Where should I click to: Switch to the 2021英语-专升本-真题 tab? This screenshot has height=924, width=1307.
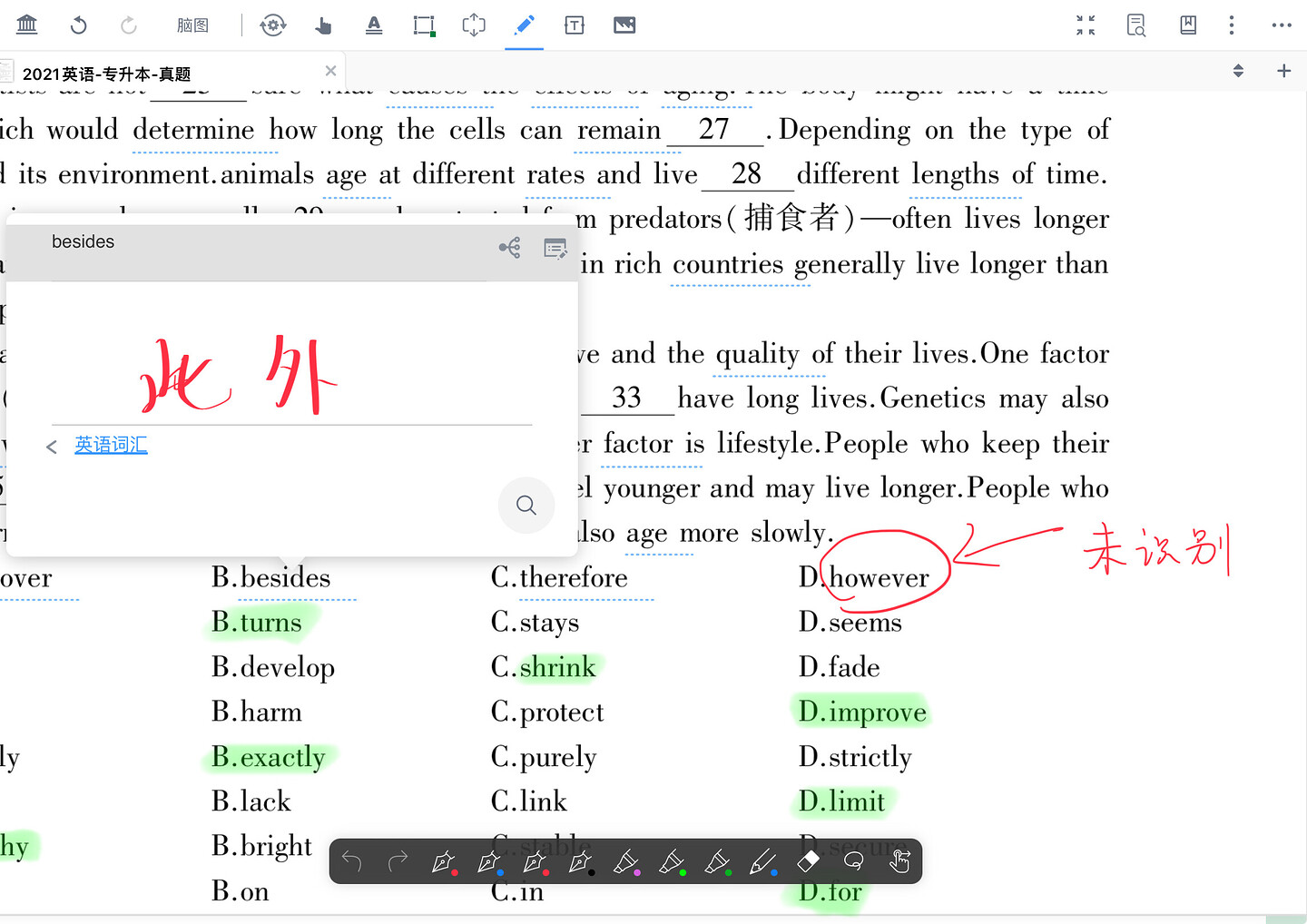point(106,74)
